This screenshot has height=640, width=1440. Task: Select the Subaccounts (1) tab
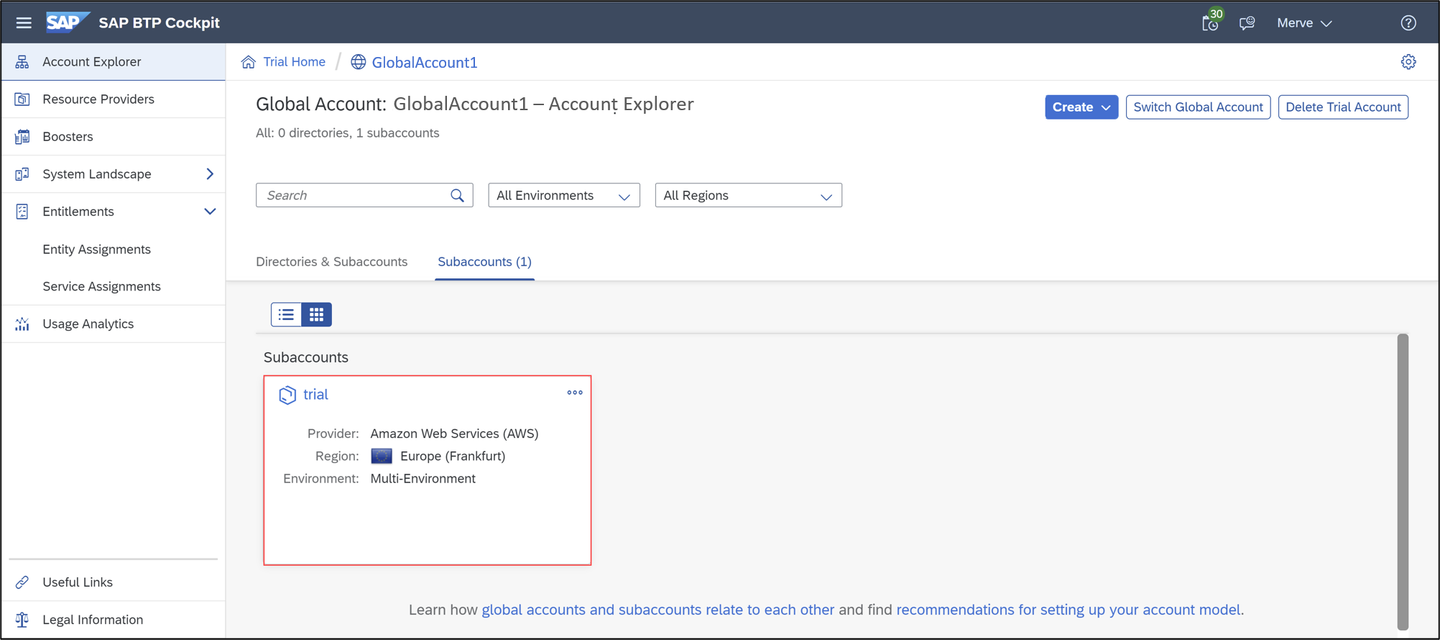(x=484, y=262)
